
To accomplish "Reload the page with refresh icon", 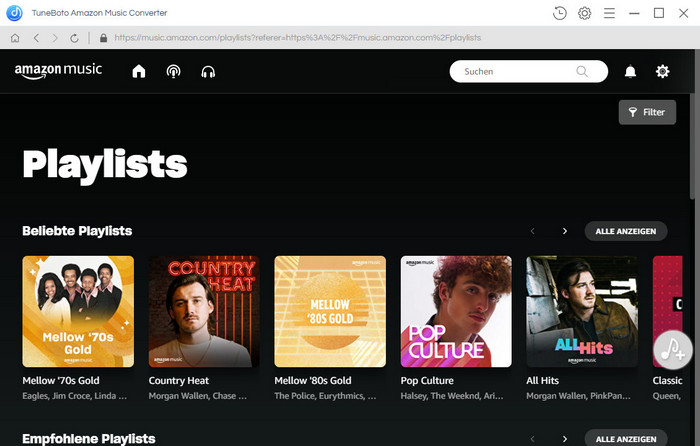I will (75, 38).
